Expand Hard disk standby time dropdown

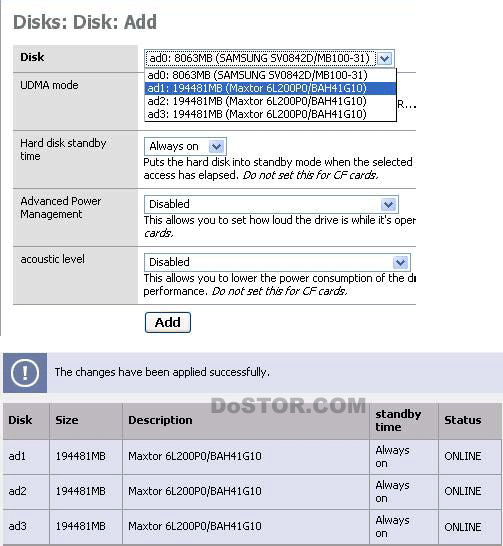point(217,147)
